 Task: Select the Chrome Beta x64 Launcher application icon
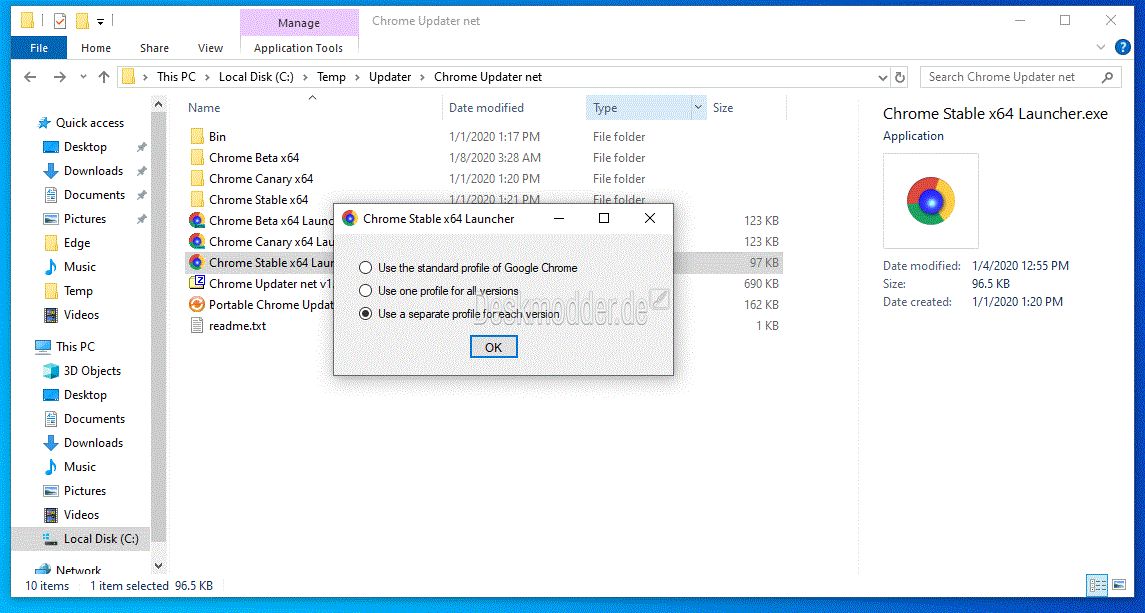(196, 220)
